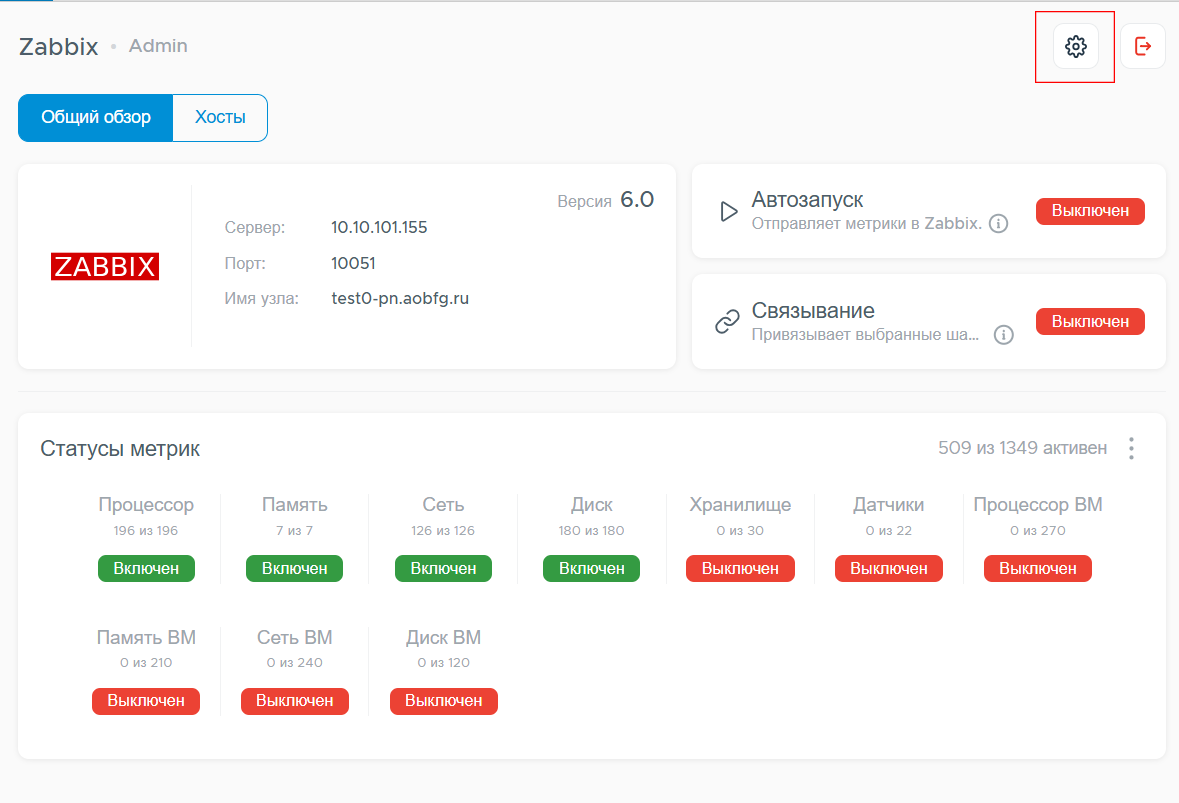The image size is (1179, 803).
Task: Click 0 из 30 under Хранилище
Action: coord(740,531)
